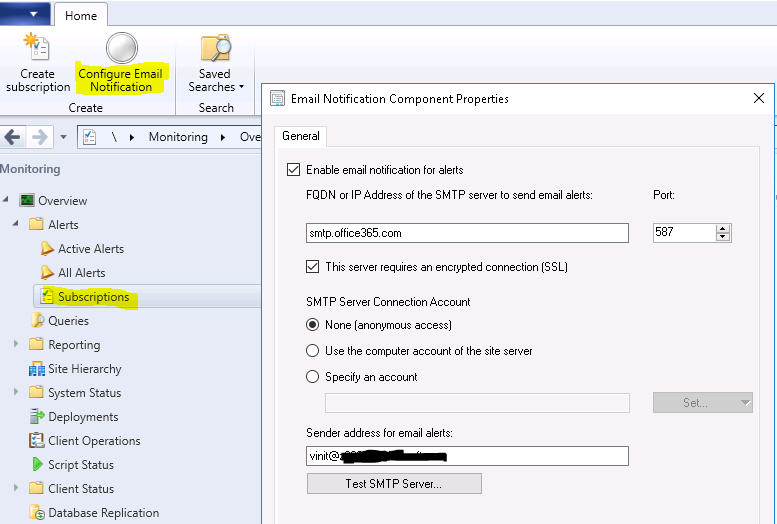The image size is (777, 524).
Task: Toggle Enable email notification for alerts
Action: pos(293,170)
